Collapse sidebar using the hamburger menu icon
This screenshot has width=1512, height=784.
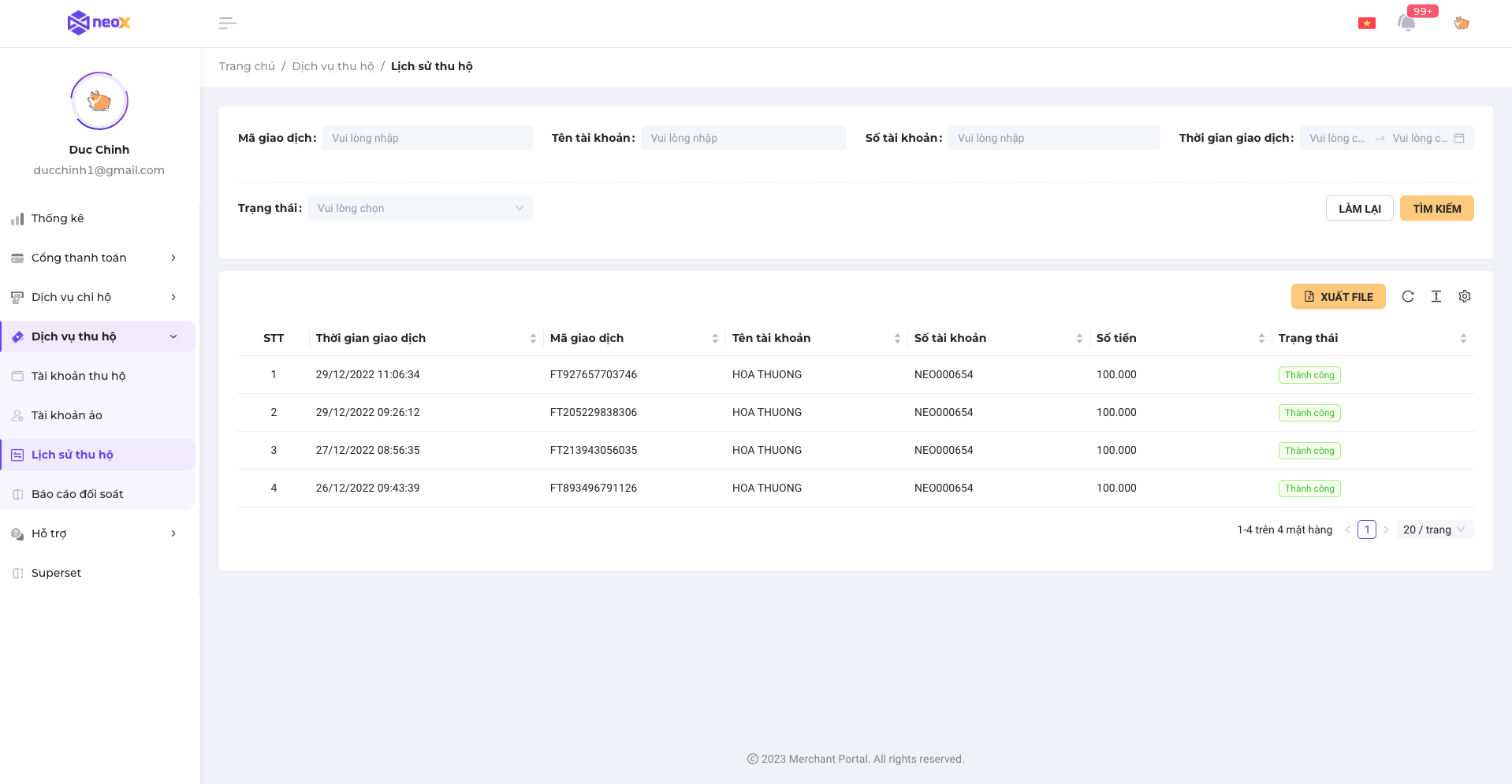point(227,24)
